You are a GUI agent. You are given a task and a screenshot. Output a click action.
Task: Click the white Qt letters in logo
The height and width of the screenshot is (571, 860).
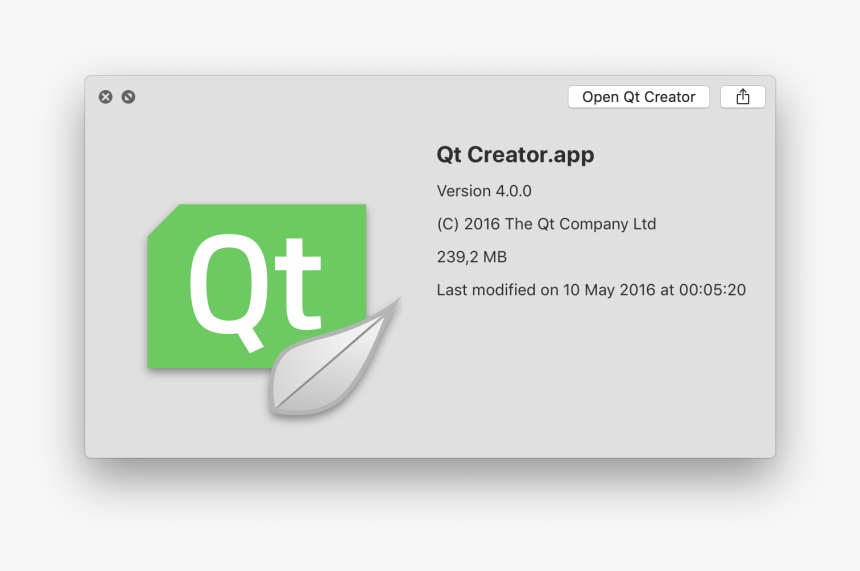(x=255, y=293)
